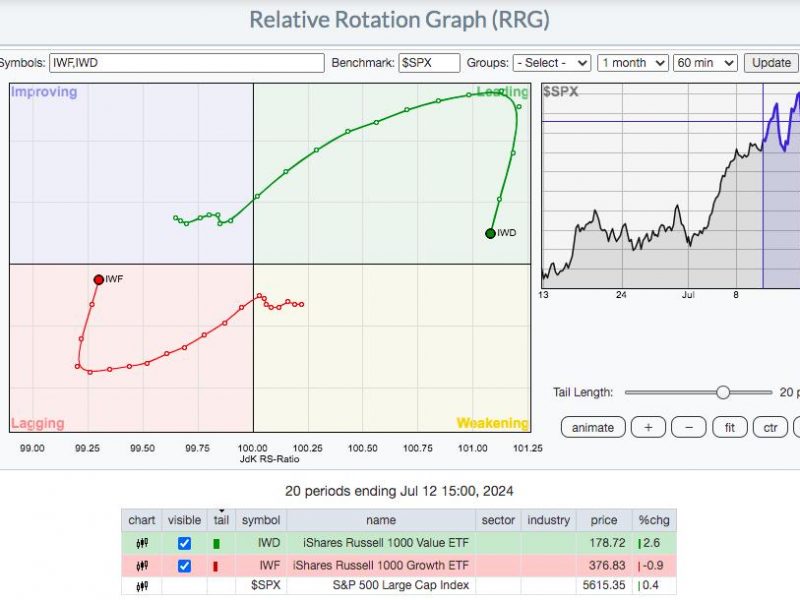Click the Improving quadrant label
Image resolution: width=800 pixels, height=600 pixels.
44,92
